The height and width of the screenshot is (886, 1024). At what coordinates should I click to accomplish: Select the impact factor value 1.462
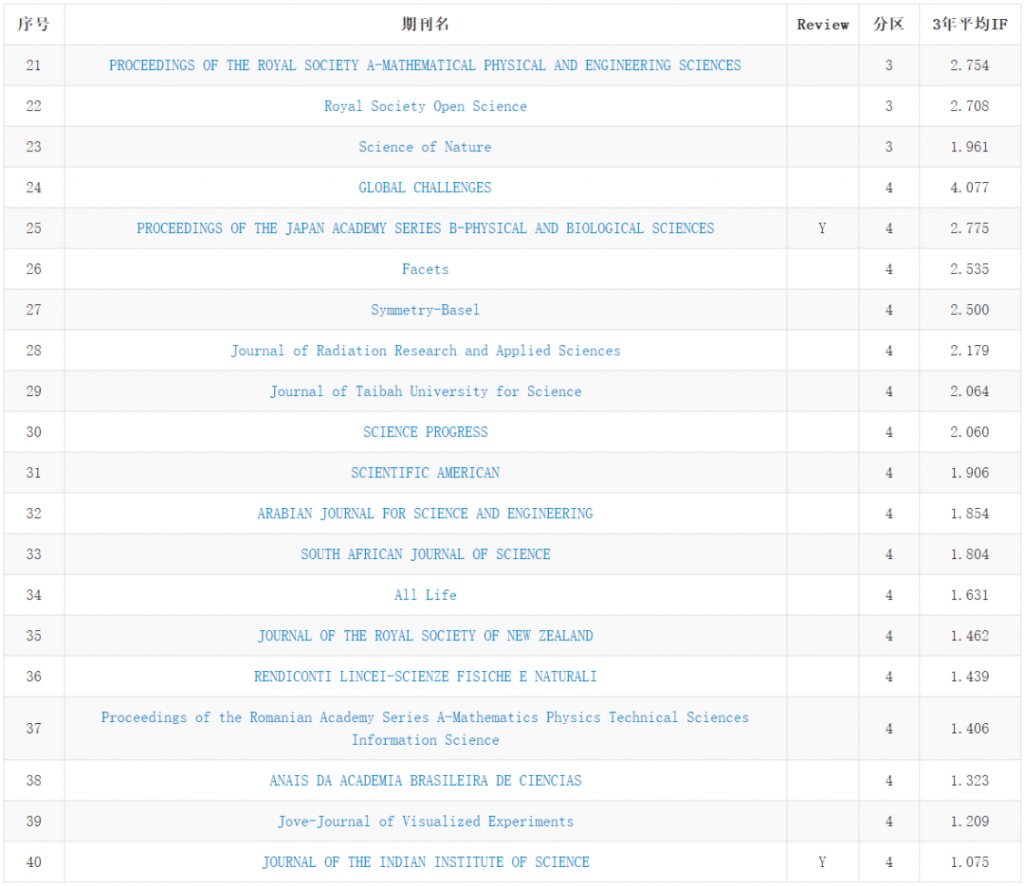pos(970,636)
